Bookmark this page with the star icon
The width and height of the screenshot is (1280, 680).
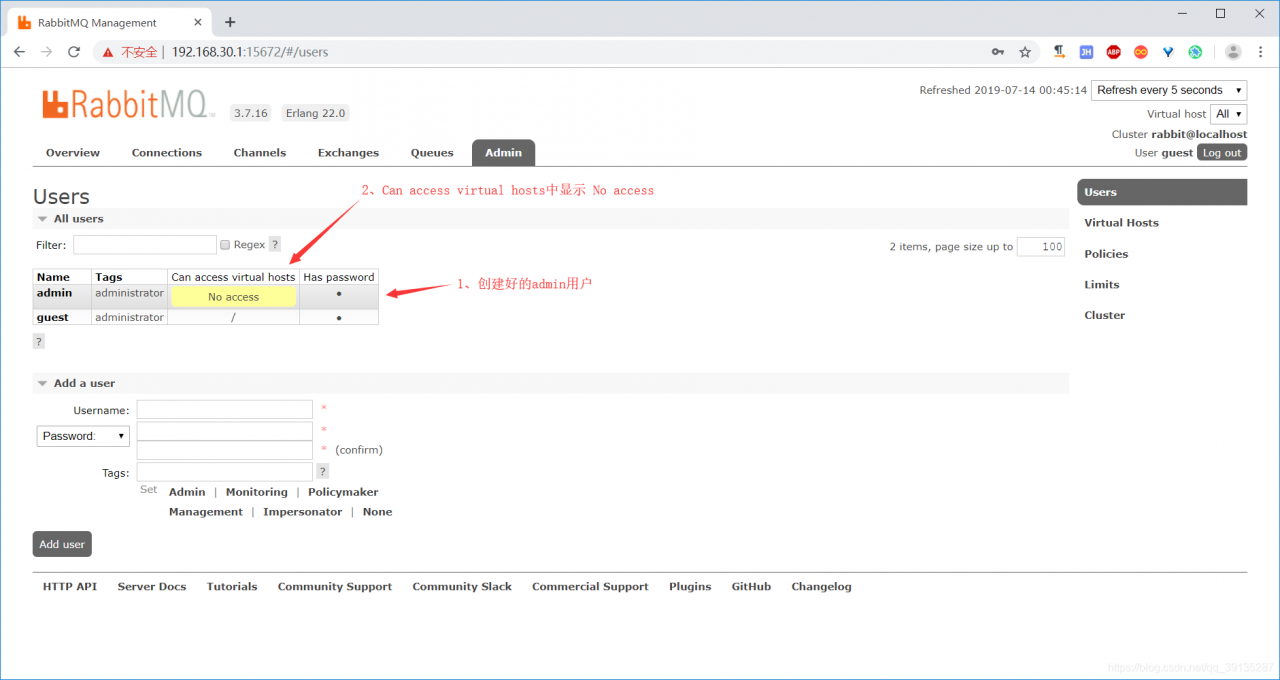(x=1025, y=52)
